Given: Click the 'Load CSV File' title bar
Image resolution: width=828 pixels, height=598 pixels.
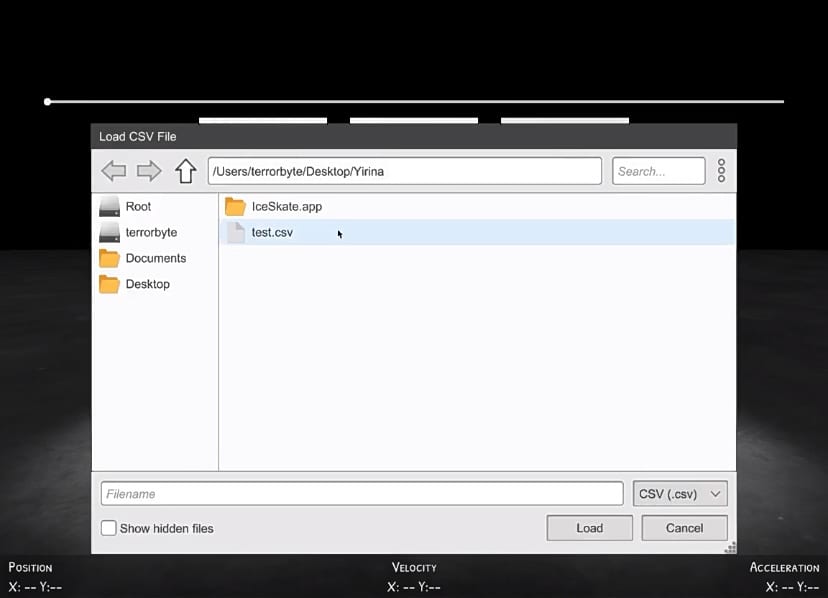Looking at the screenshot, I should (x=414, y=136).
